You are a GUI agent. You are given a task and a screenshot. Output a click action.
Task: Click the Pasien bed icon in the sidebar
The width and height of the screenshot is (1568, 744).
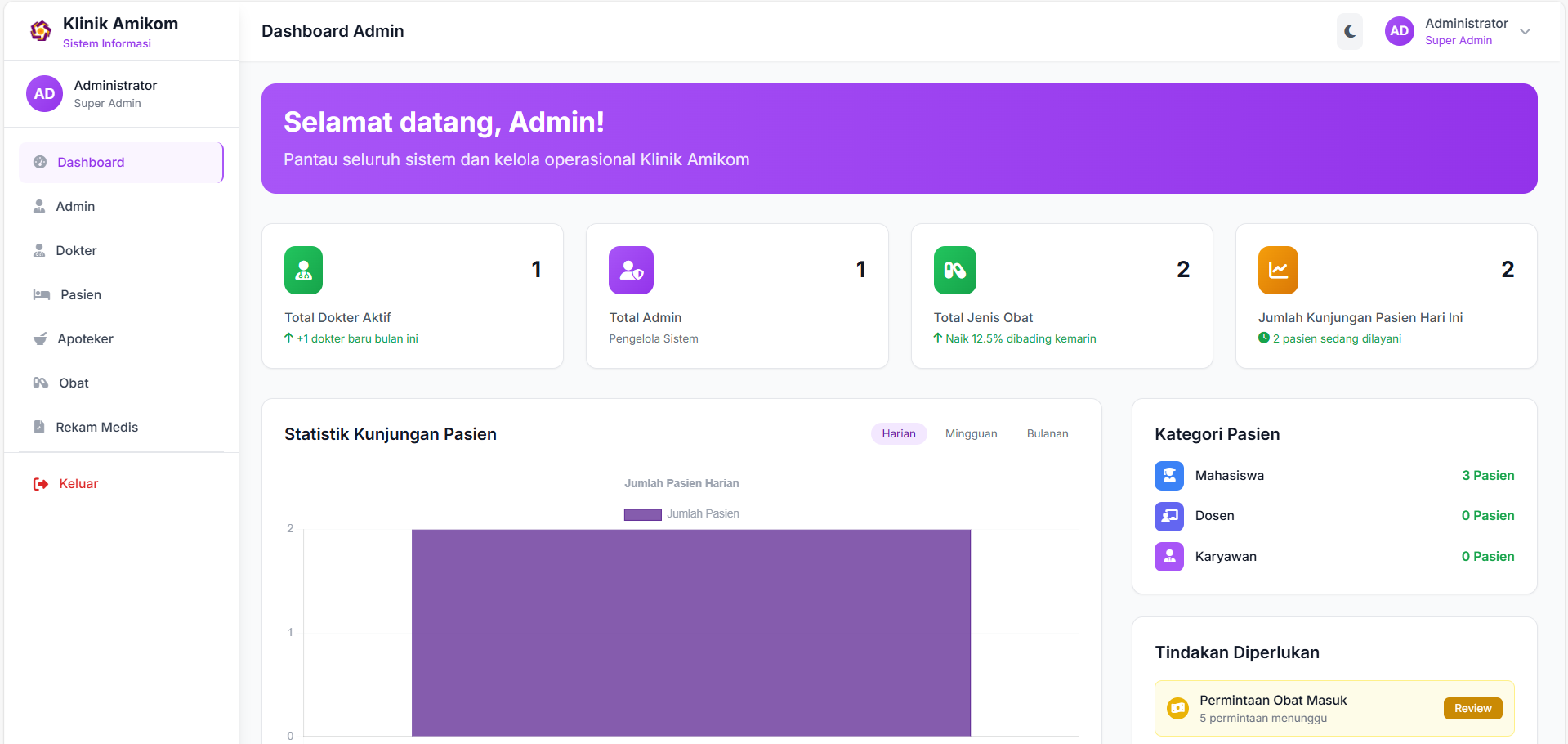coord(41,295)
